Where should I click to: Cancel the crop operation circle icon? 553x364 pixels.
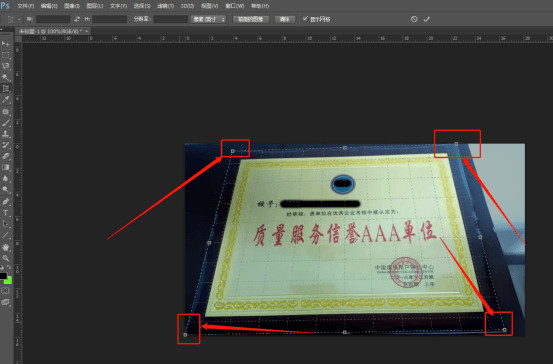pos(414,19)
